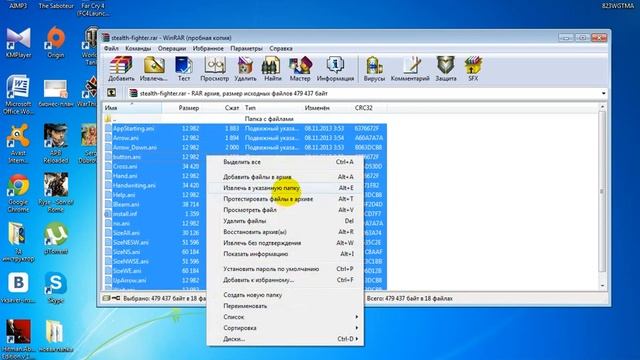The width and height of the screenshot is (640, 360).
Task: Go up one folder level button
Action: coord(111,93)
